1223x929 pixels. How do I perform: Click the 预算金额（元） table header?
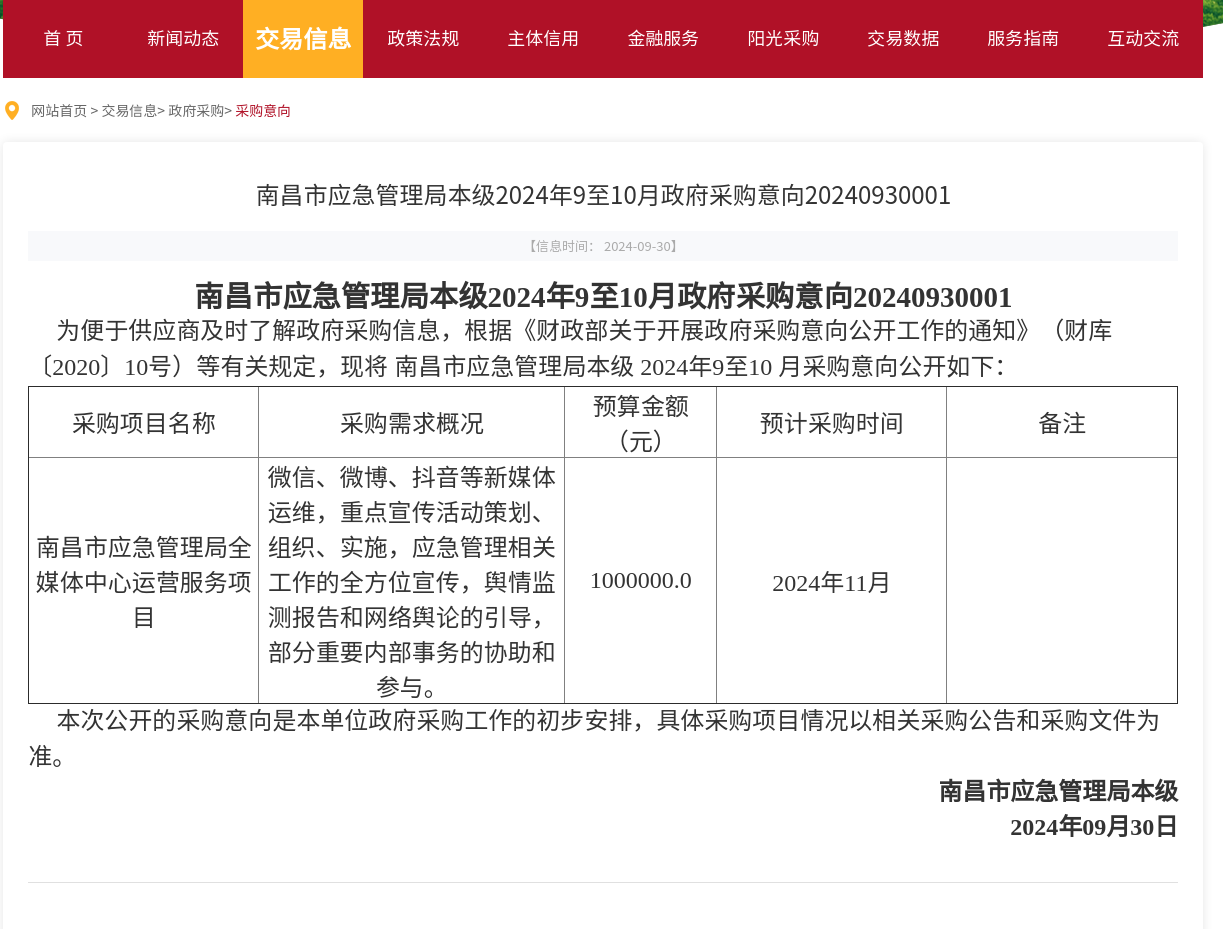click(x=641, y=423)
